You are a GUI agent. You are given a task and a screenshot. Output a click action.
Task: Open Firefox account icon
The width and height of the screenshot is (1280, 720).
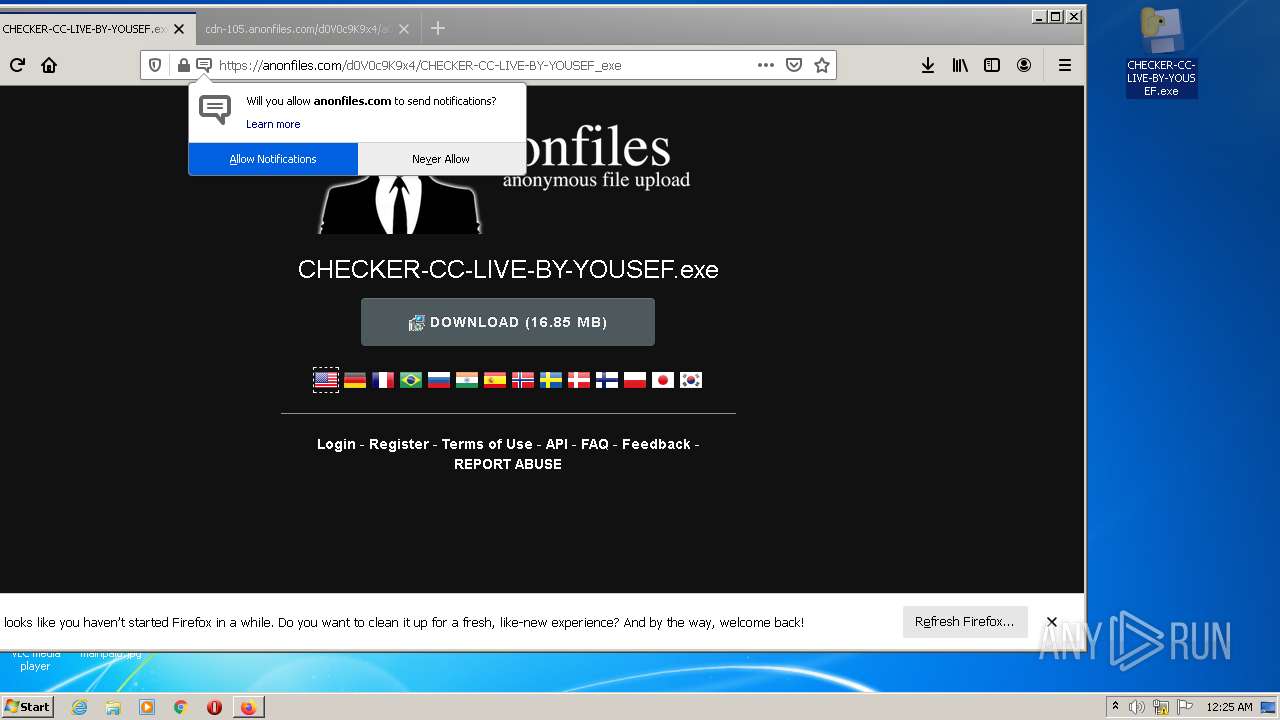coord(1024,65)
